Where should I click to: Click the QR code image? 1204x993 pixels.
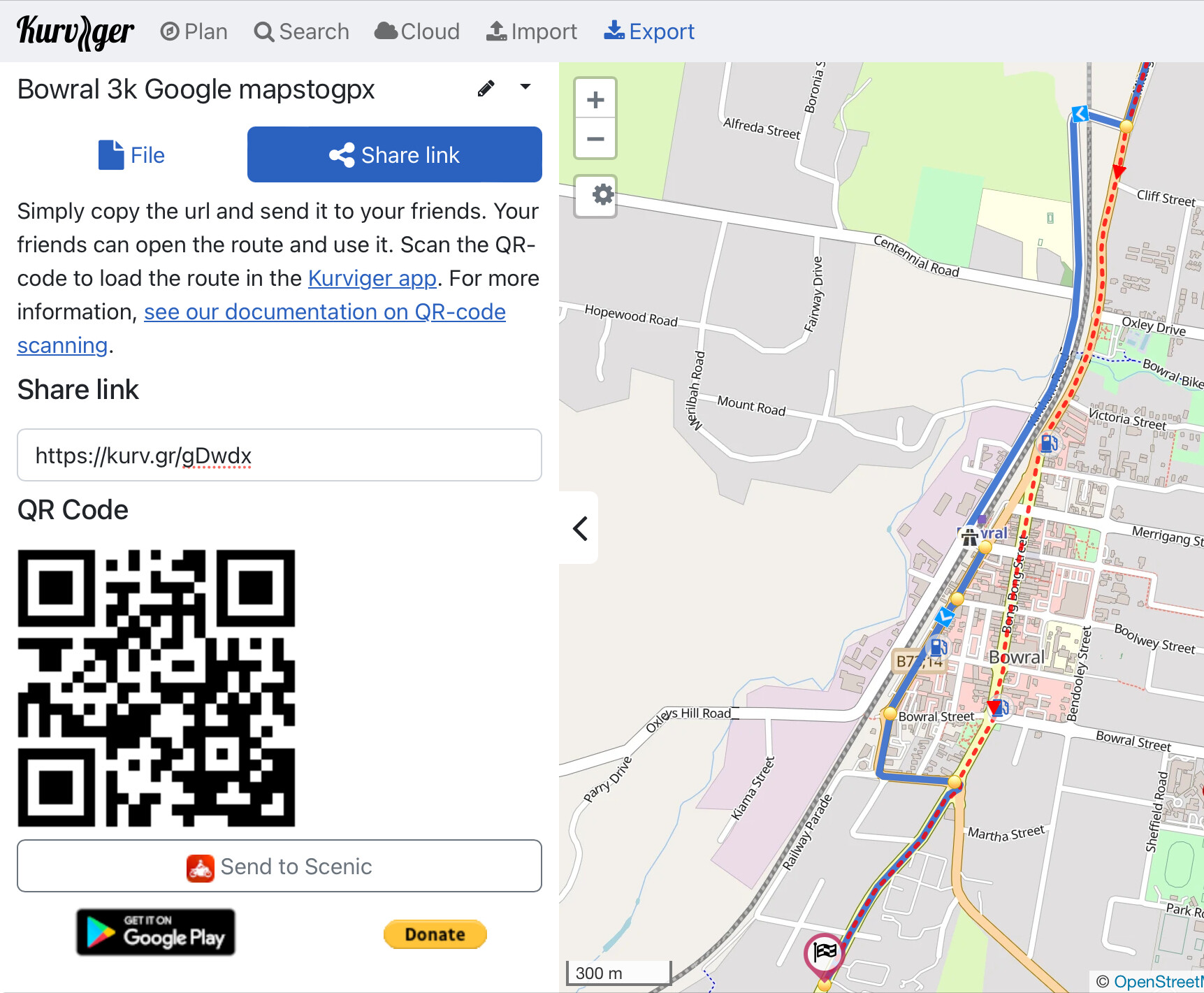click(157, 688)
